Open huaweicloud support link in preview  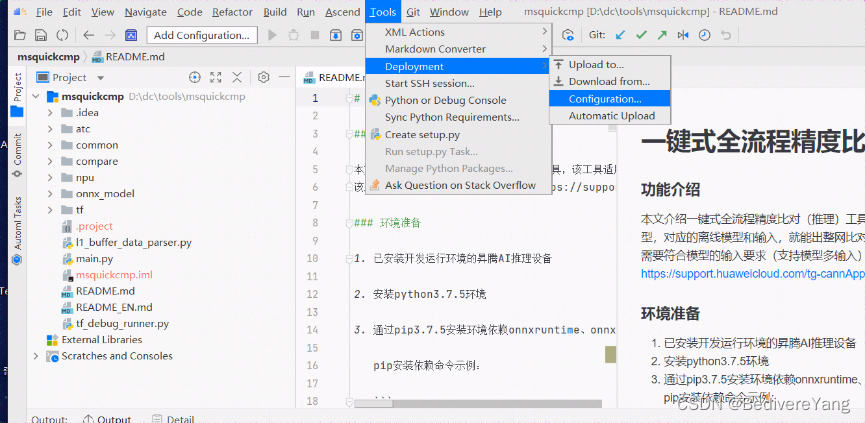(x=752, y=273)
